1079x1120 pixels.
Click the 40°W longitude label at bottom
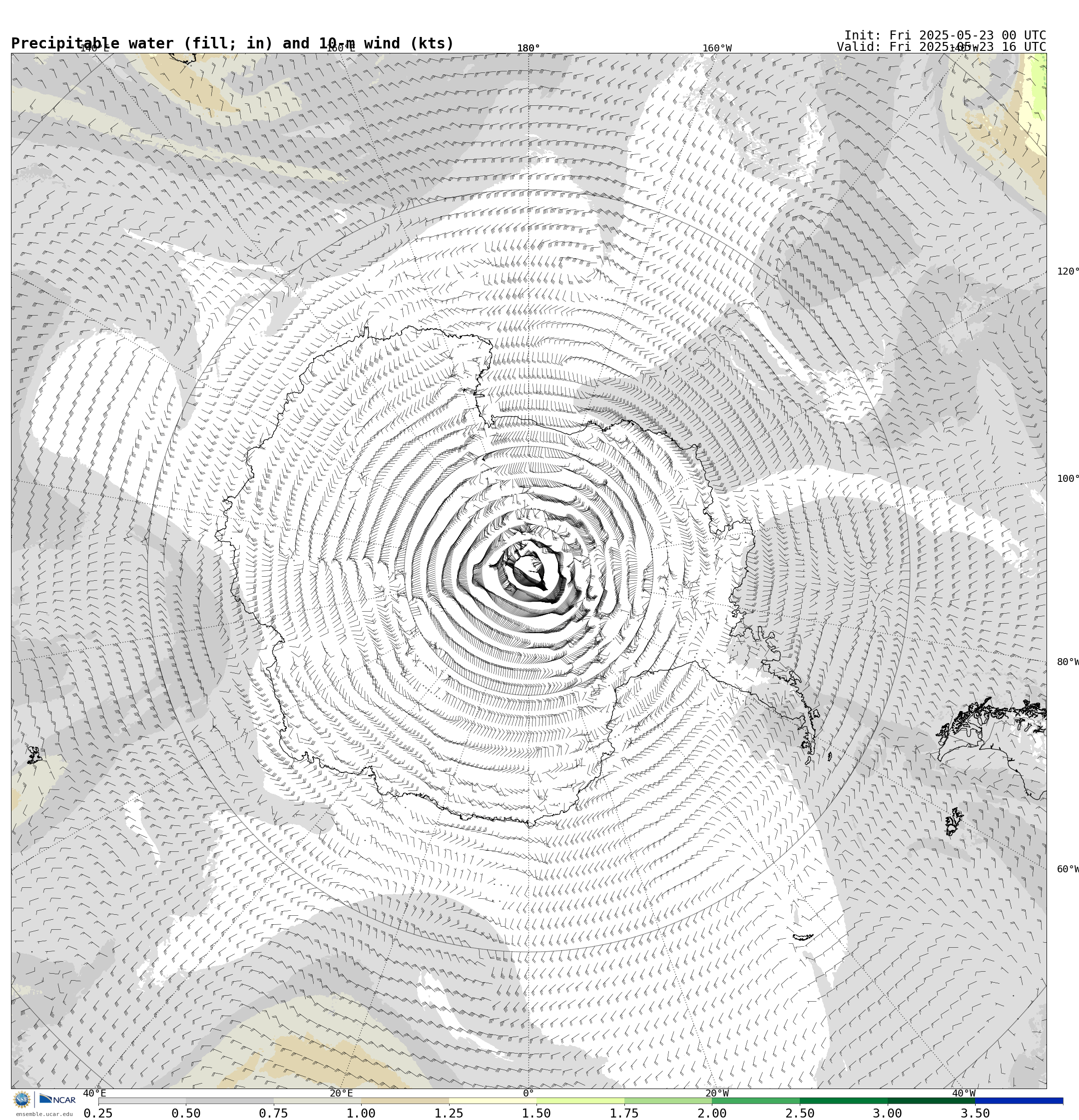tap(964, 1093)
